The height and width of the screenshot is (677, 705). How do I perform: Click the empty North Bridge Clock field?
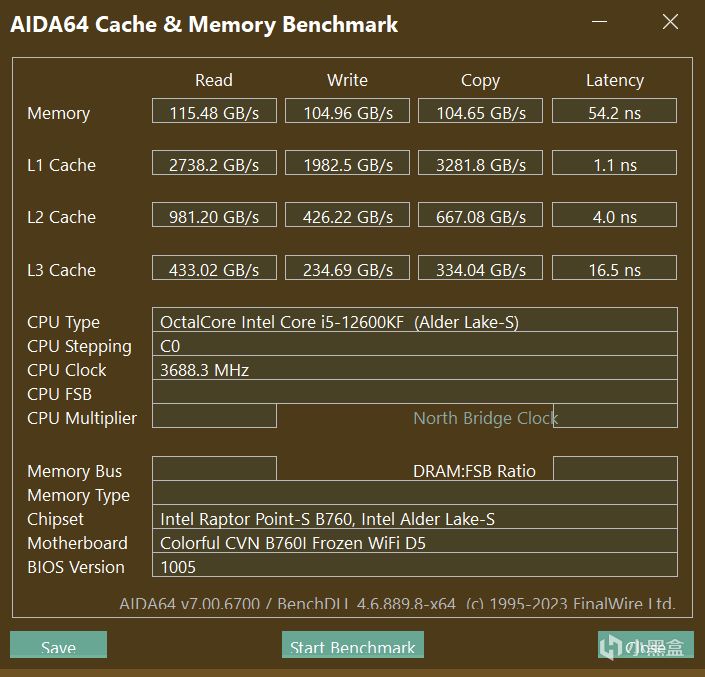click(616, 416)
